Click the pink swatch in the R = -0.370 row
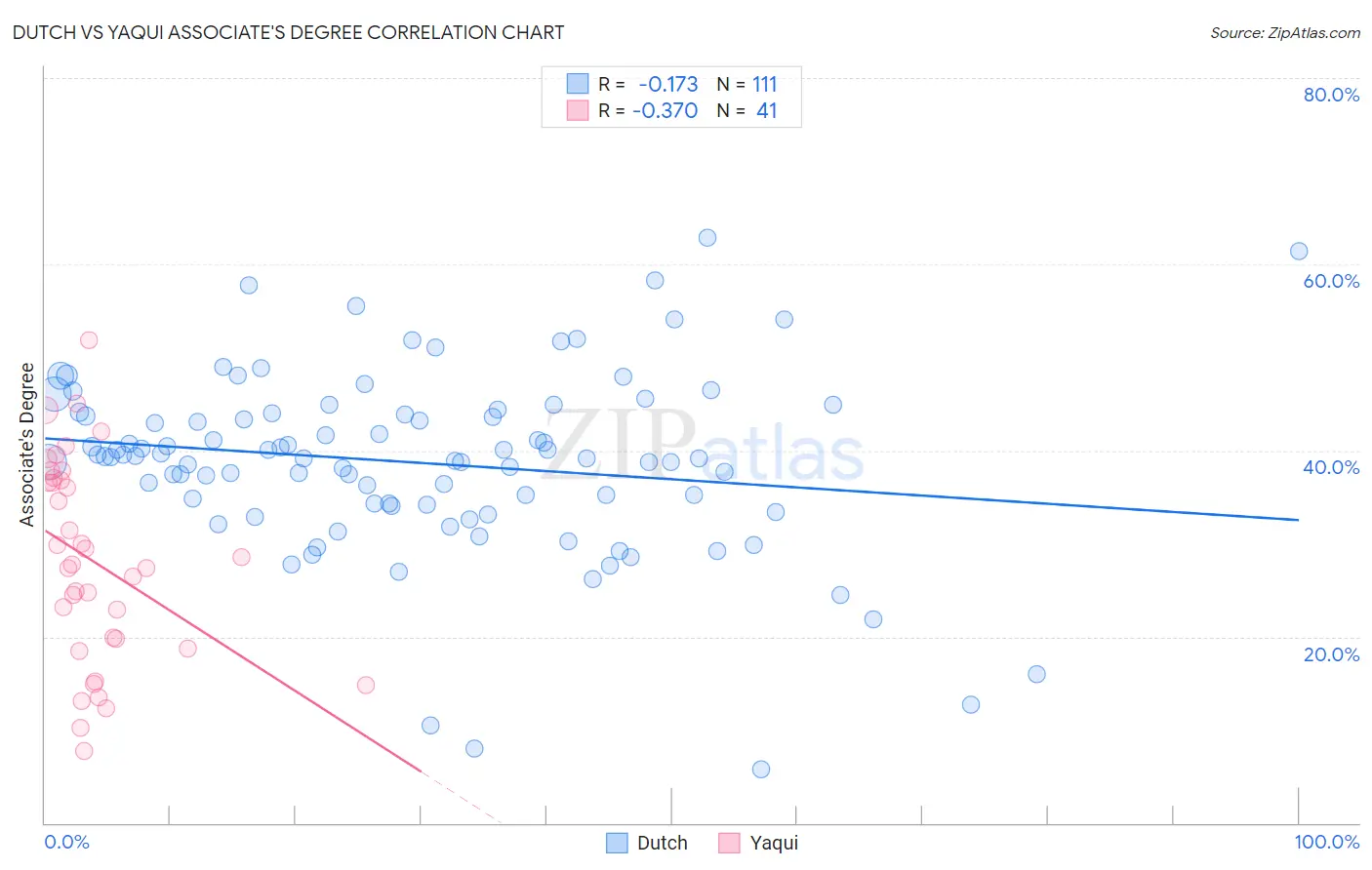Screen dimensions: 1372x870 578,110
